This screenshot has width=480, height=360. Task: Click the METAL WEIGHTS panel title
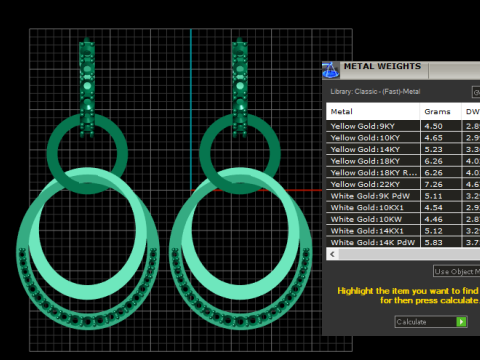pos(382,66)
